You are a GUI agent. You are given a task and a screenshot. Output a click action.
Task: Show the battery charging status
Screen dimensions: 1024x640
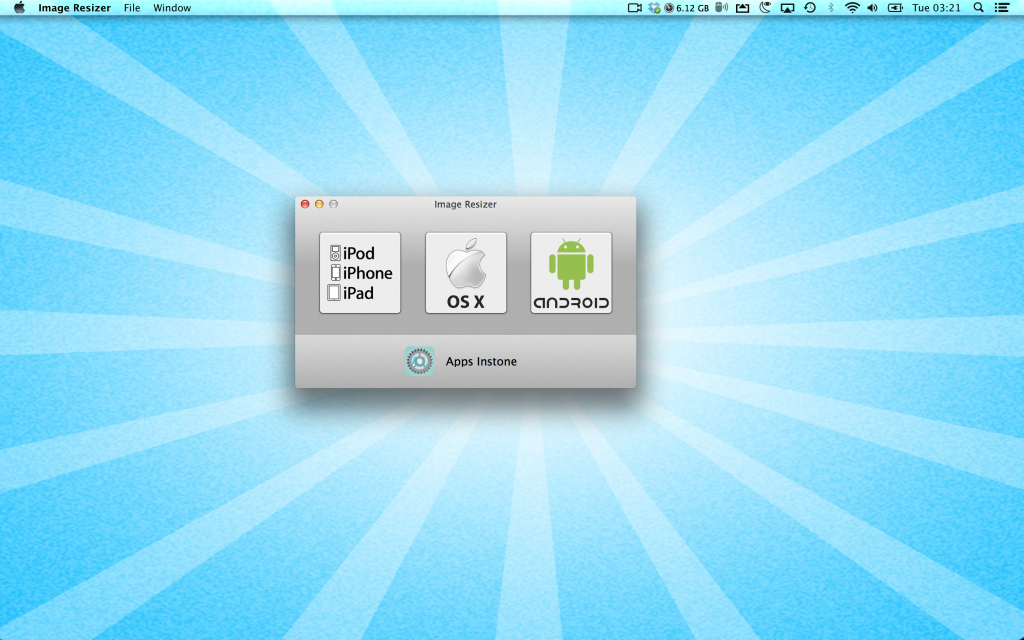895,8
